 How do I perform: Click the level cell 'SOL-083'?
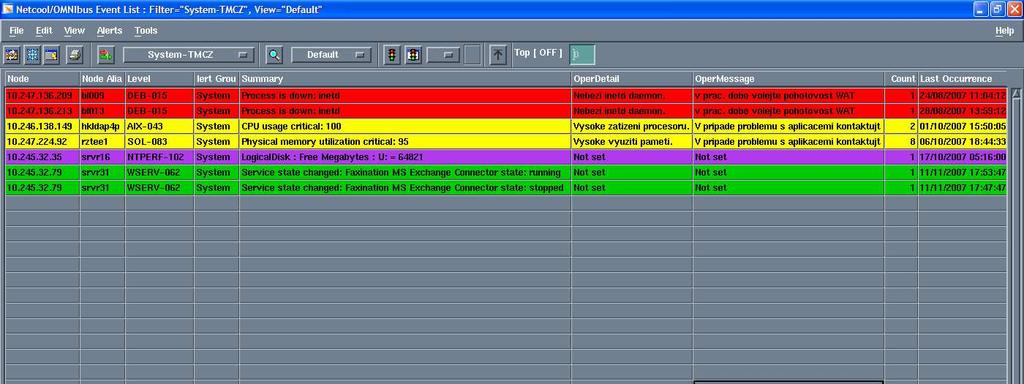coord(159,142)
